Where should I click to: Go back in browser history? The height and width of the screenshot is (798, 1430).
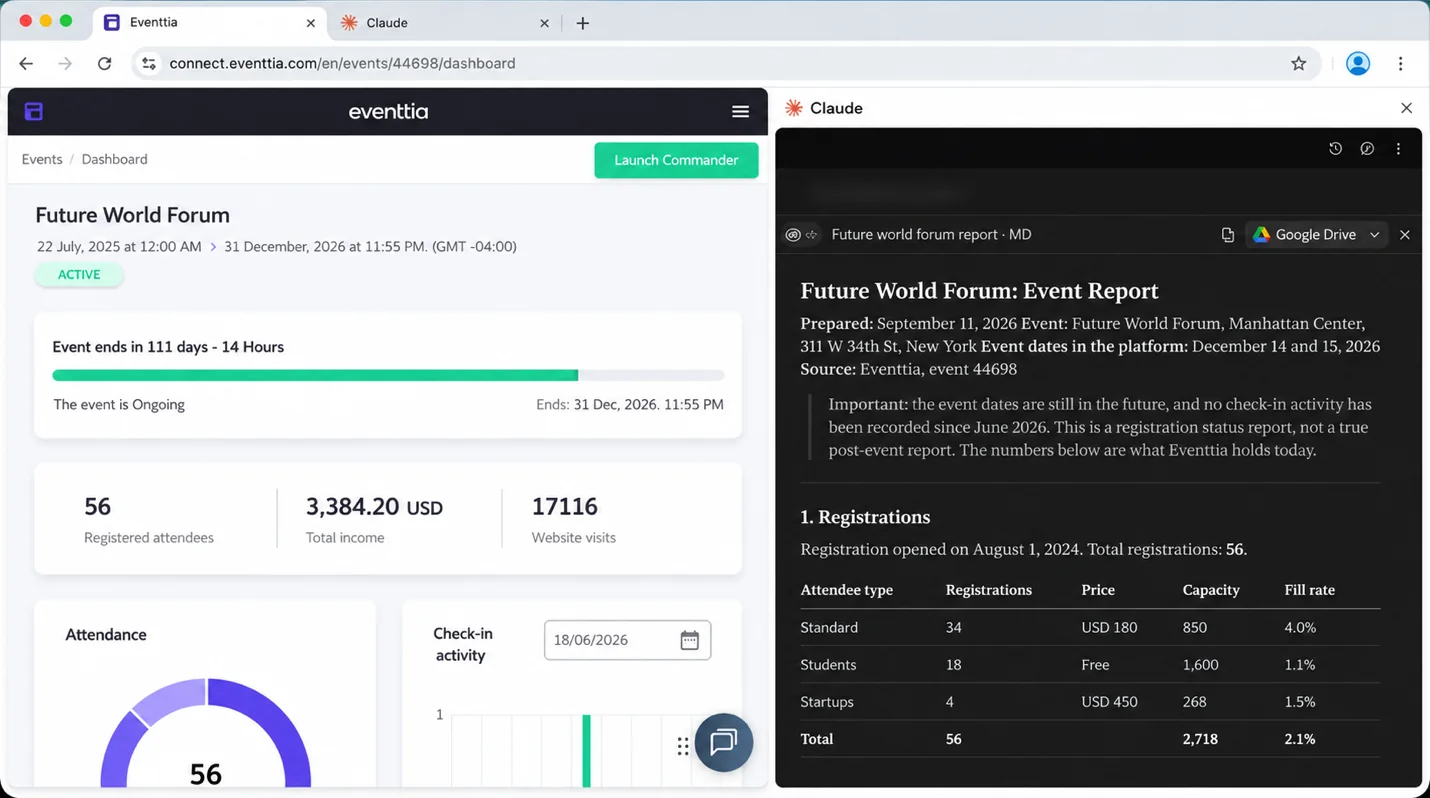tap(26, 63)
